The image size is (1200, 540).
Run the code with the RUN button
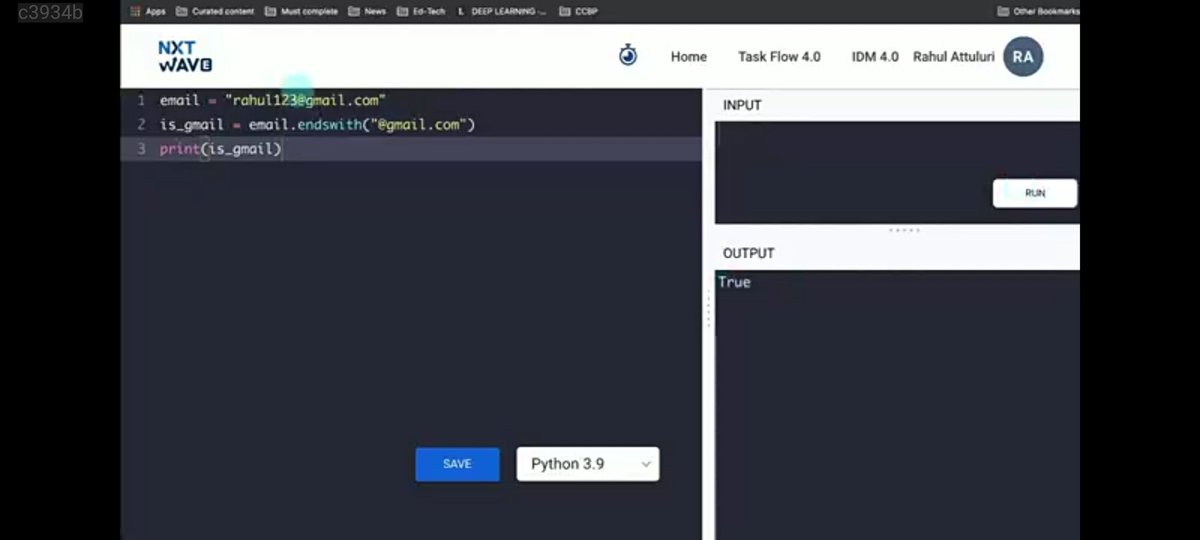pos(1035,193)
